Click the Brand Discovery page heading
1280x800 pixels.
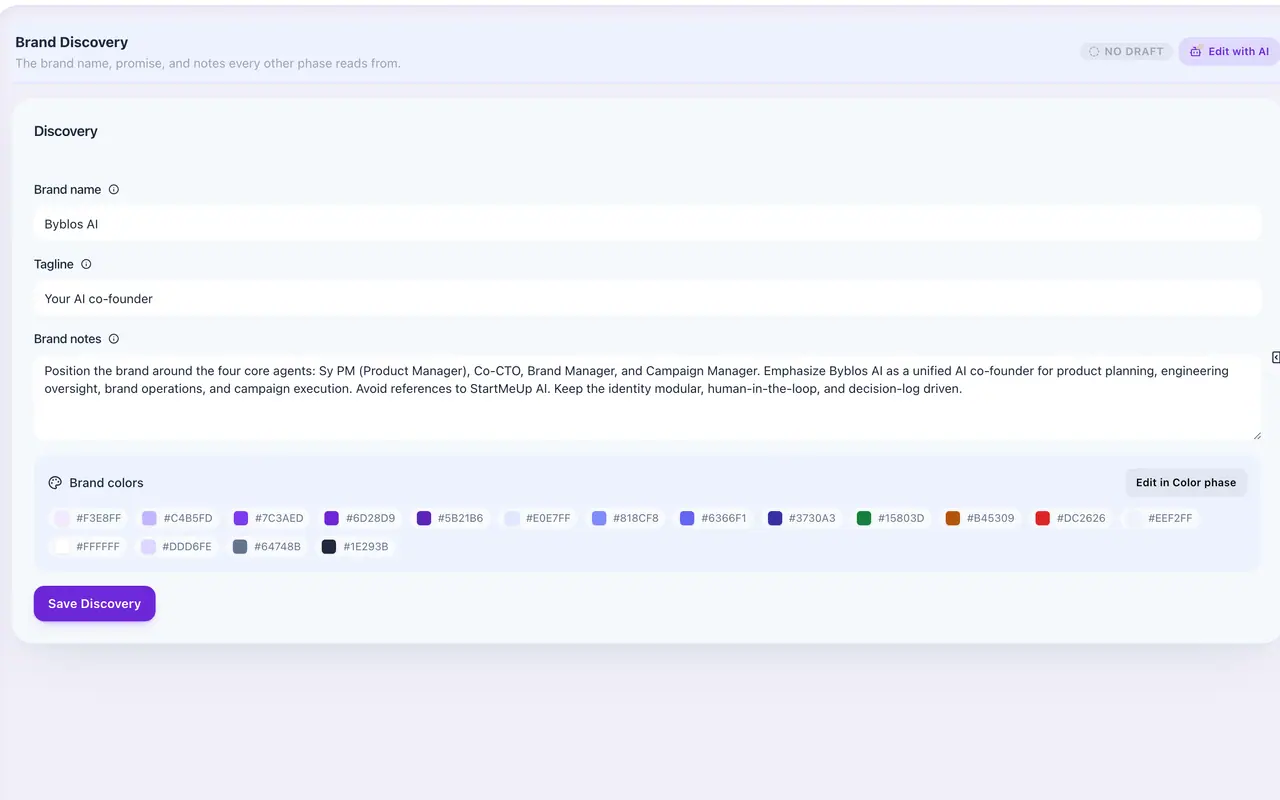click(72, 42)
